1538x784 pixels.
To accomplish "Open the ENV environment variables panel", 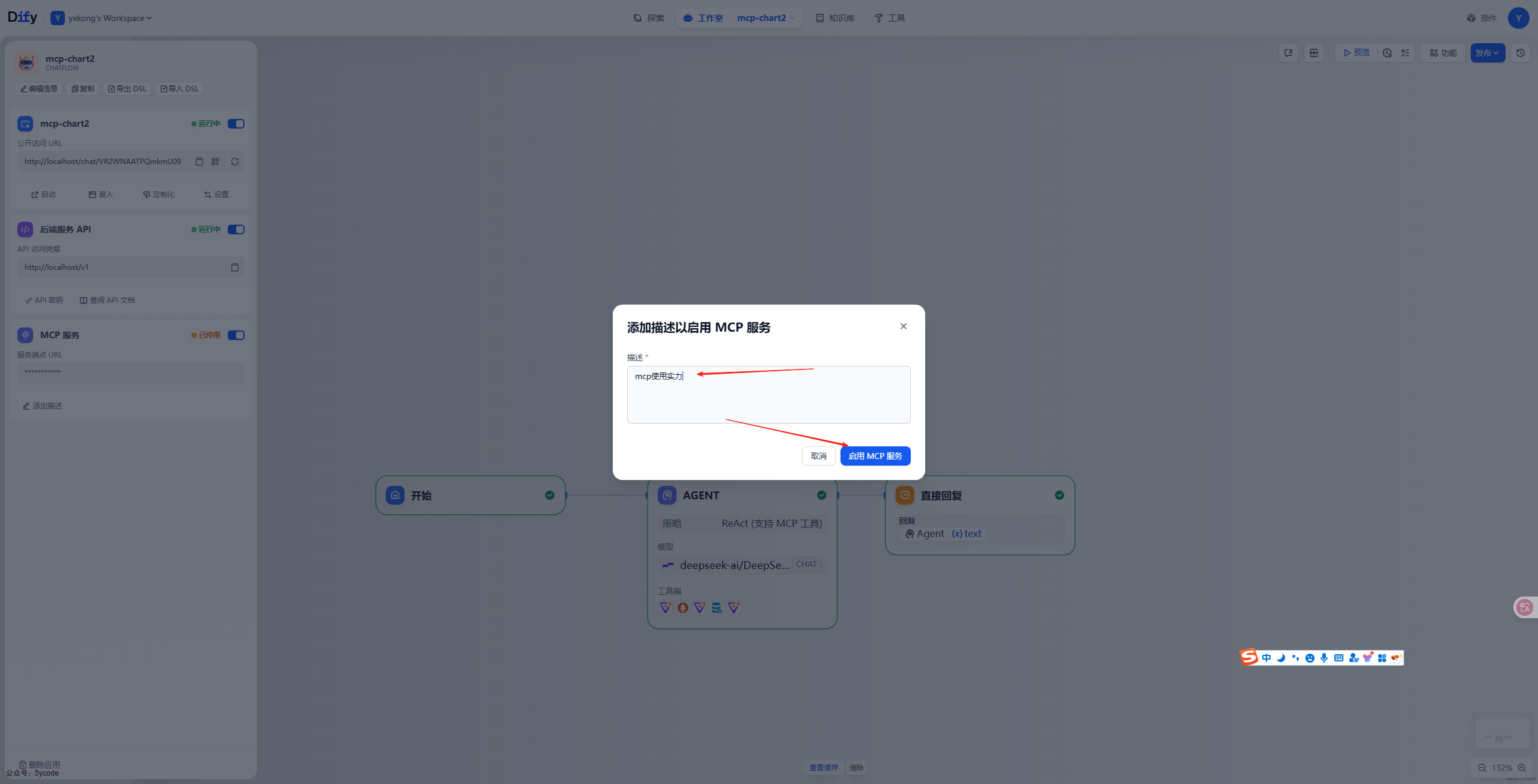I will pyautogui.click(x=1314, y=53).
